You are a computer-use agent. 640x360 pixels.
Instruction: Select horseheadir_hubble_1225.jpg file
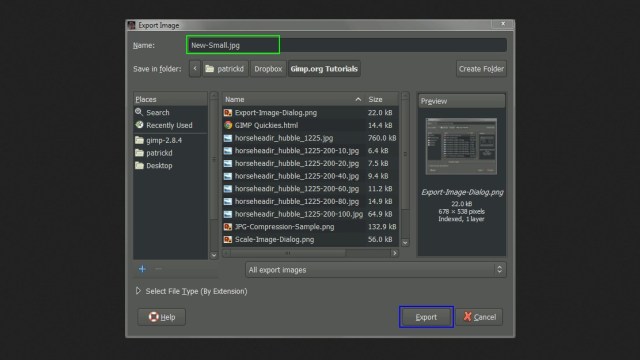310,138
